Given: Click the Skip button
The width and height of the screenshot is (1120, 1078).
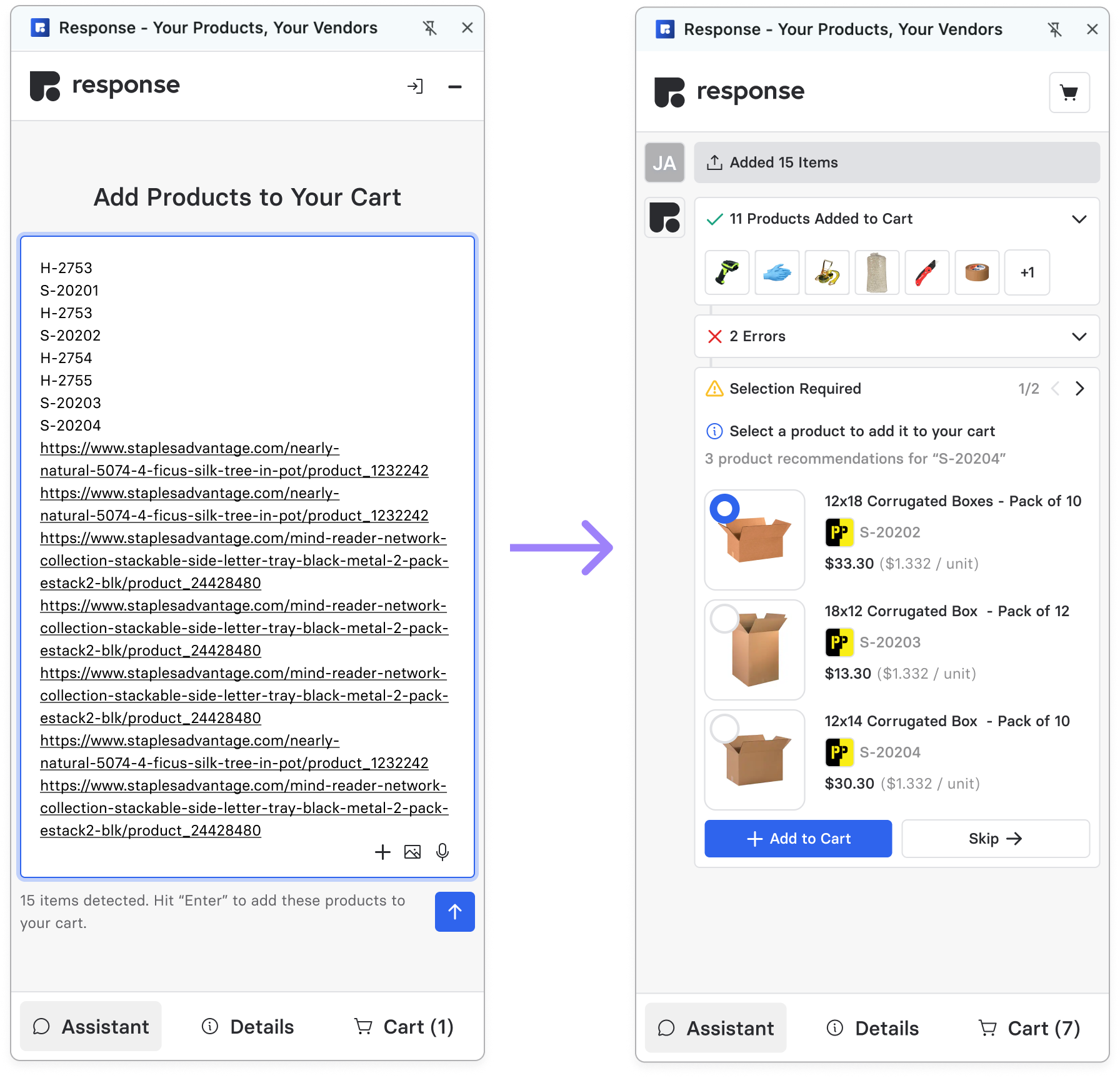Looking at the screenshot, I should (996, 839).
